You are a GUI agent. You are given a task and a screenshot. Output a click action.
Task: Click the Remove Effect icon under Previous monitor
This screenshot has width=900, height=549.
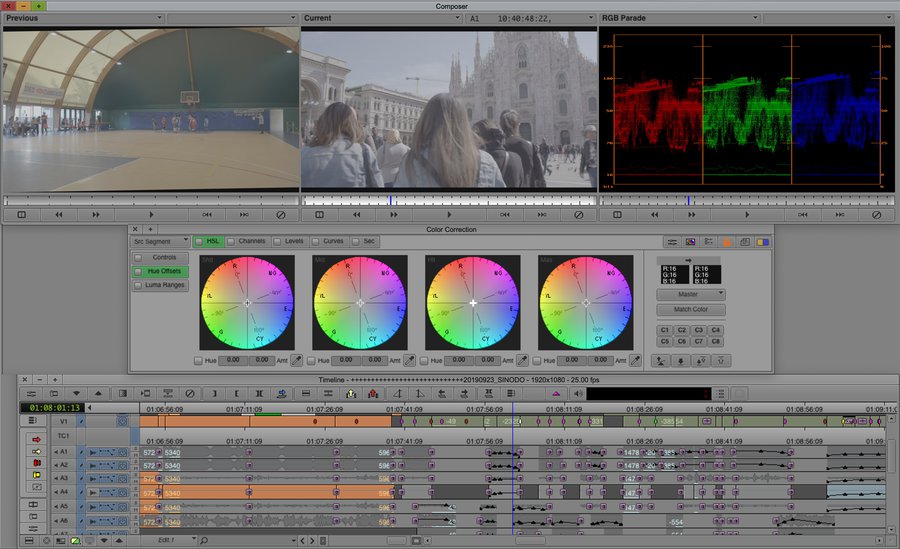coord(280,215)
